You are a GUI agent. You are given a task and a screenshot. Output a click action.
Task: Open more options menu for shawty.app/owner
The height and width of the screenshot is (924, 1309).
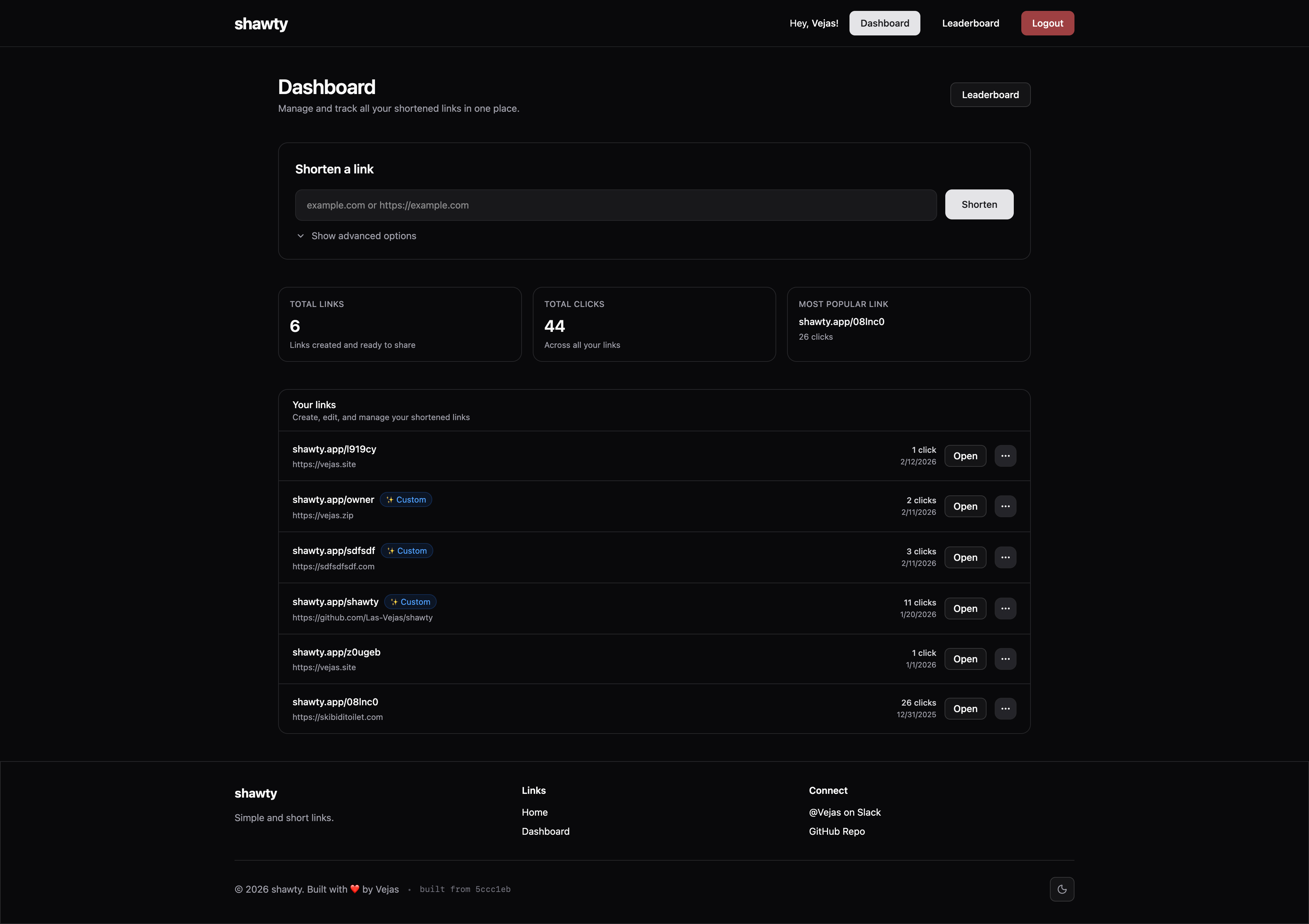(1005, 506)
